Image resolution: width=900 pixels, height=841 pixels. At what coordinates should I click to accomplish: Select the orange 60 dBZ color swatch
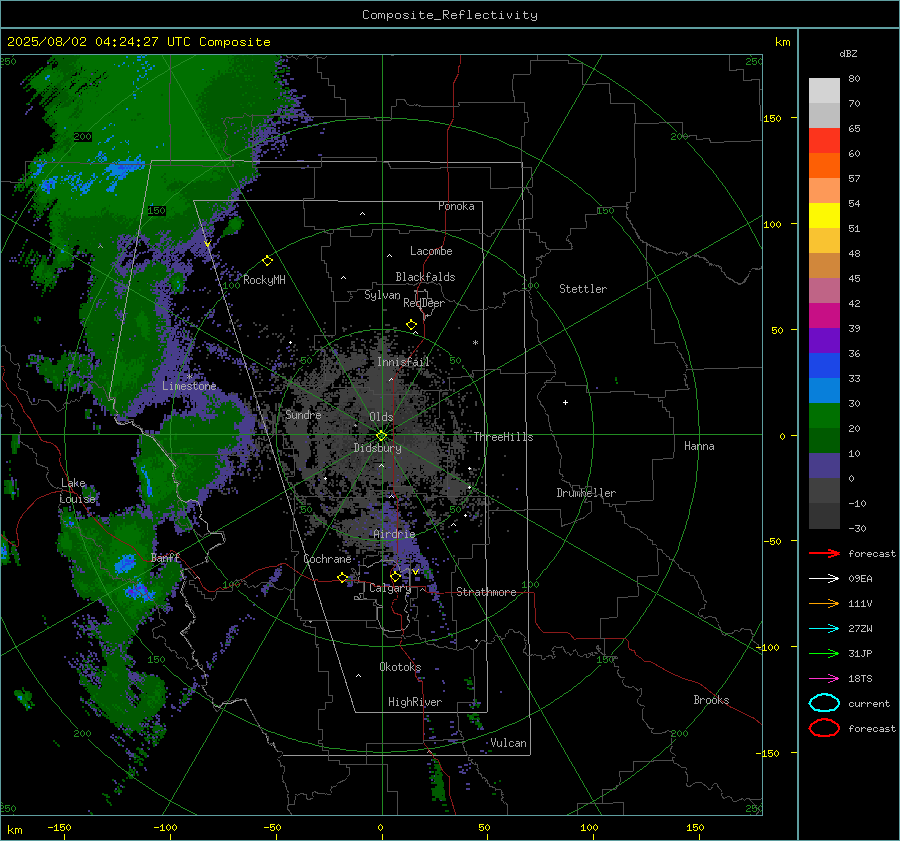tap(824, 165)
